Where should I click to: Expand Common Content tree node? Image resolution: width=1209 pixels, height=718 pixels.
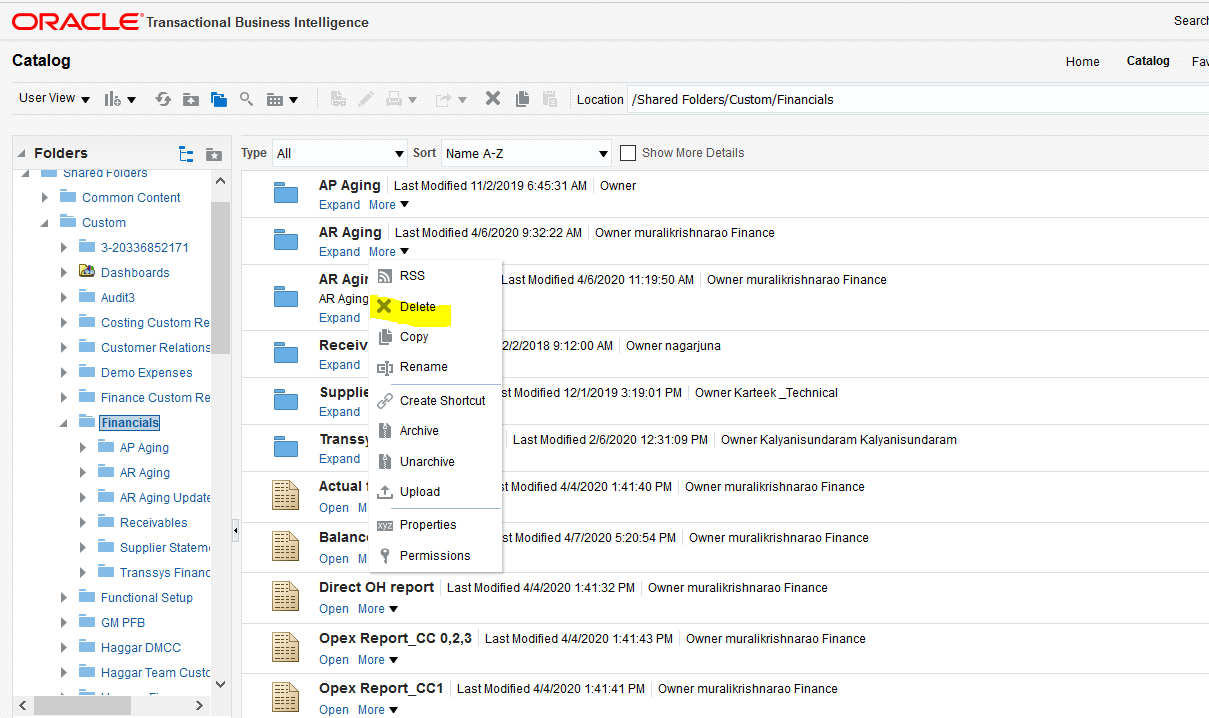[44, 197]
